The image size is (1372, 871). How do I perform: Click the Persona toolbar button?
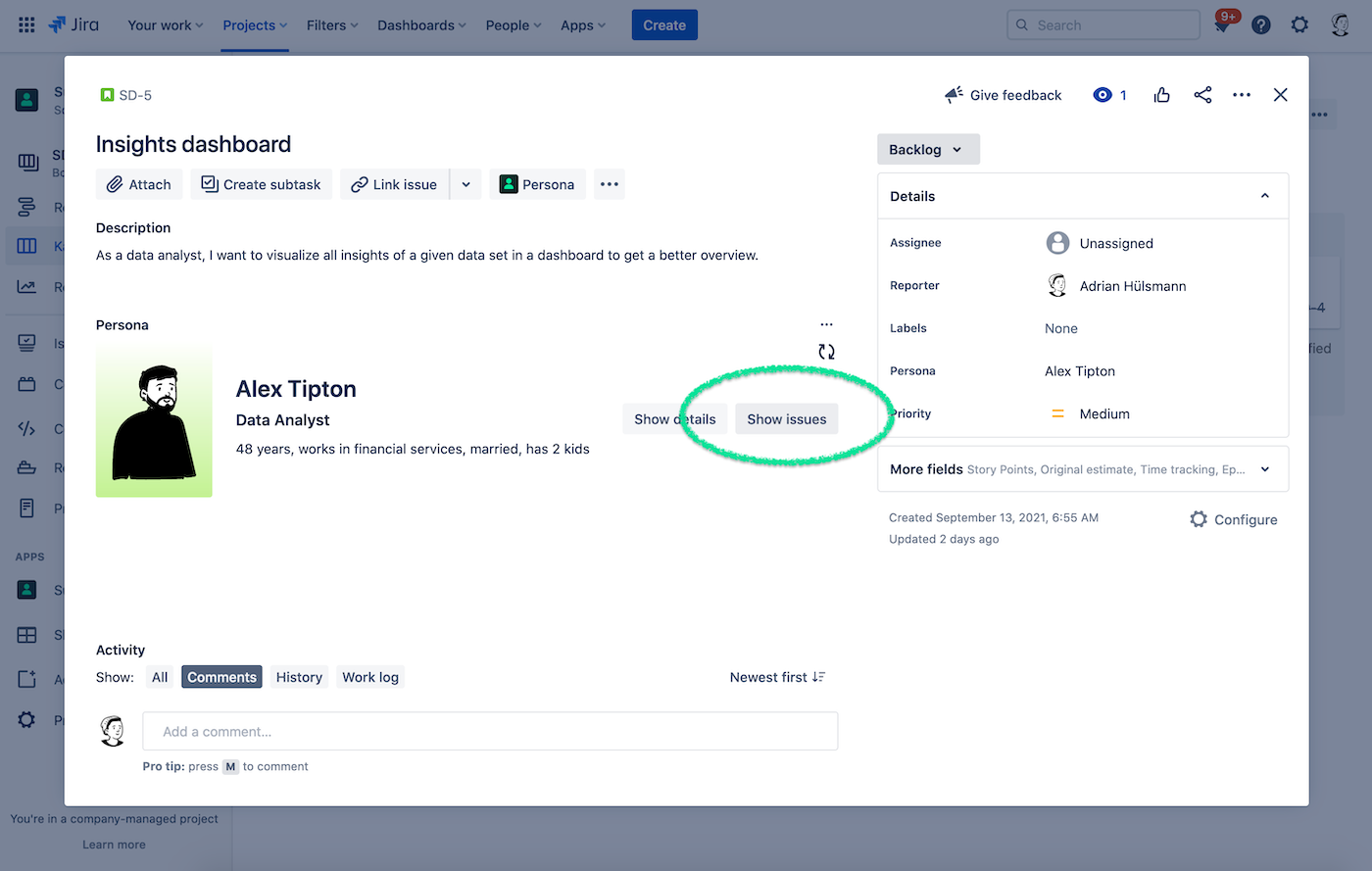coord(537,184)
